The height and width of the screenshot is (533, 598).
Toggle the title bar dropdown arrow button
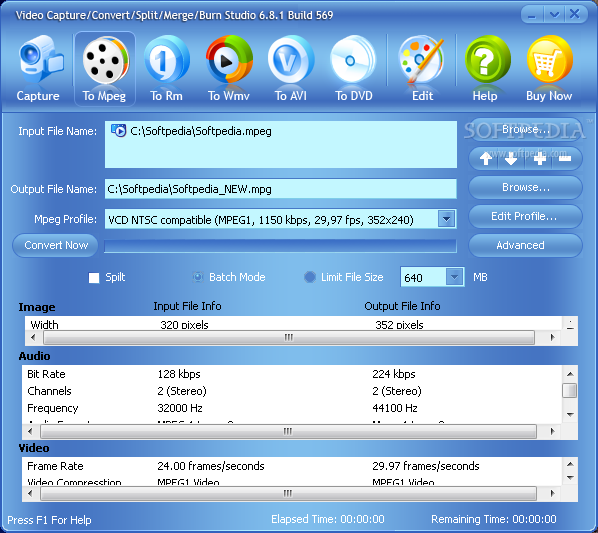coord(554,15)
